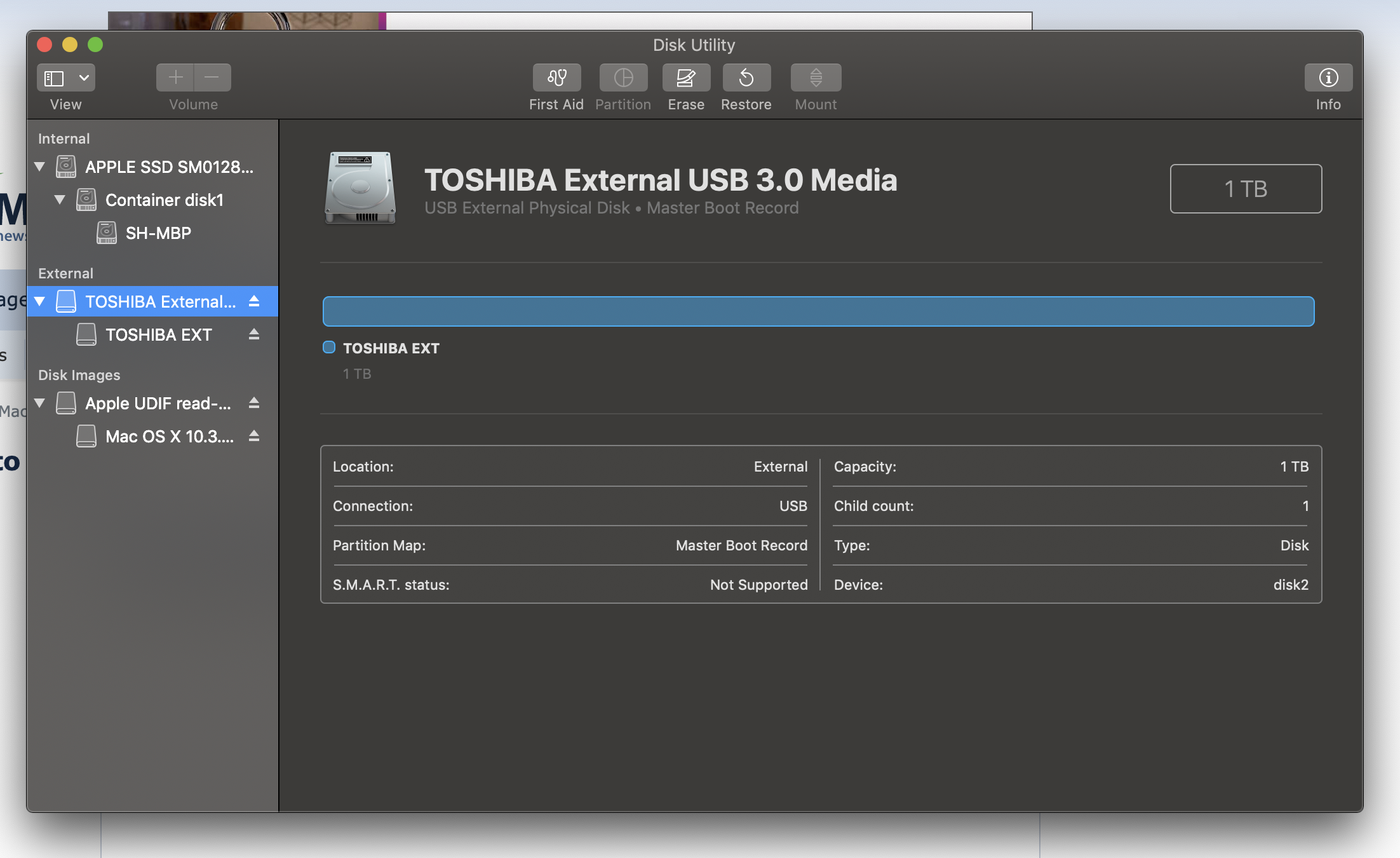This screenshot has width=1400, height=858.
Task: Eject the Mac OS X 10.3 volume
Action: tap(254, 436)
